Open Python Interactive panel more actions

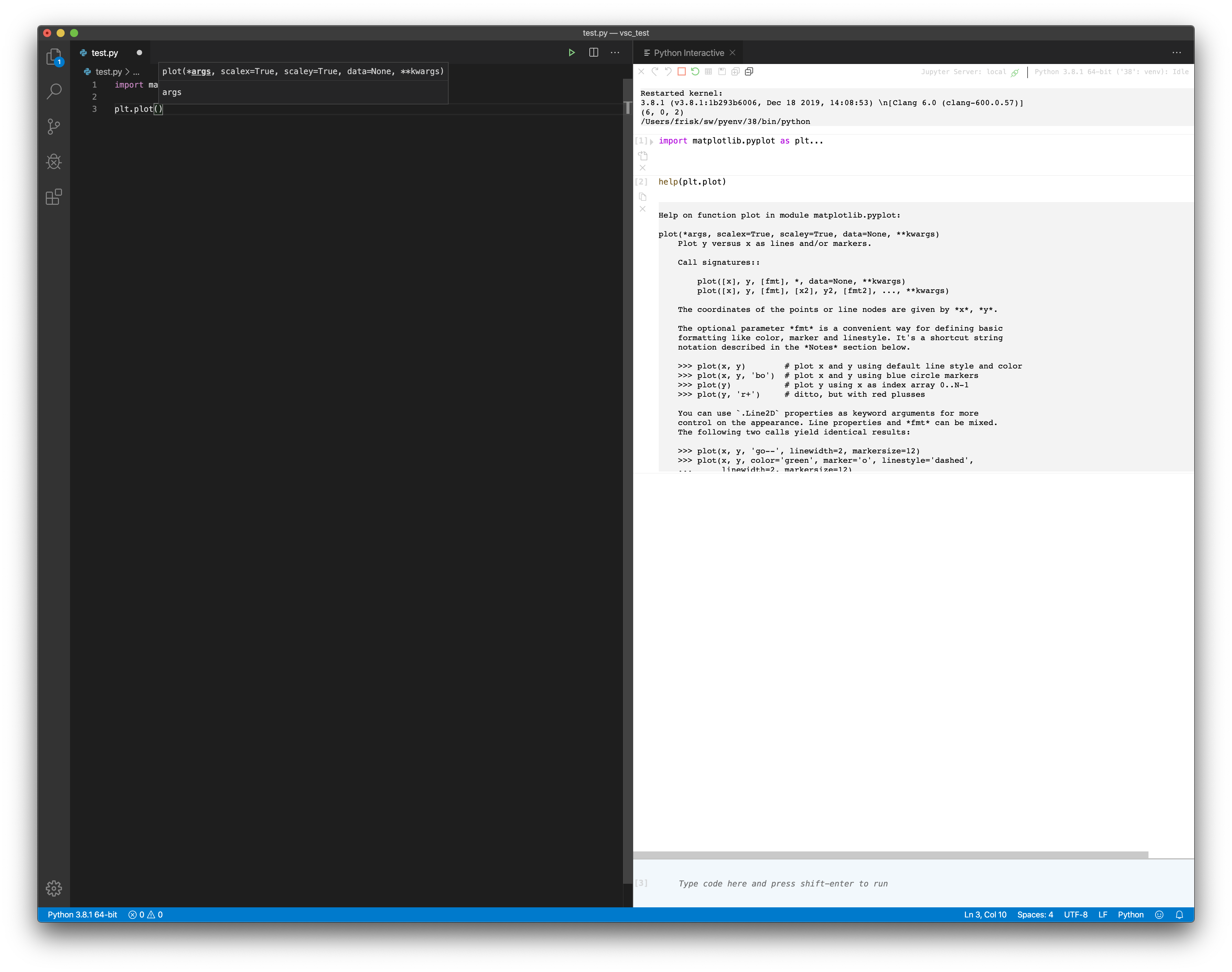pos(1176,52)
